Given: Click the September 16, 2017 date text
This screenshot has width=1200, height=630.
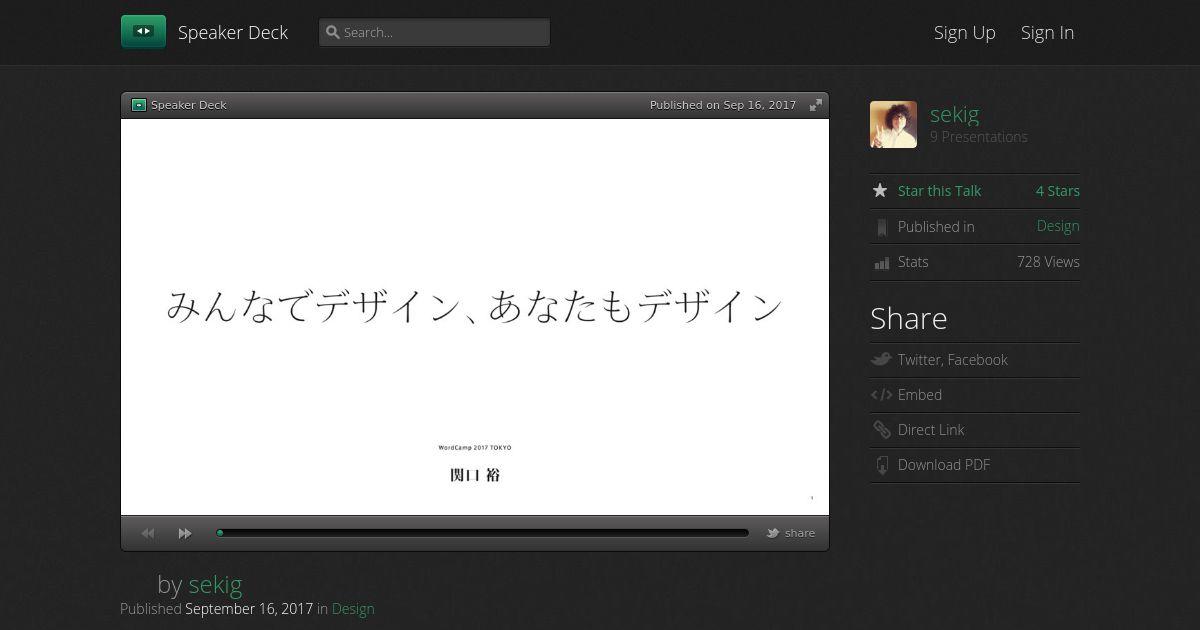Looking at the screenshot, I should [249, 608].
